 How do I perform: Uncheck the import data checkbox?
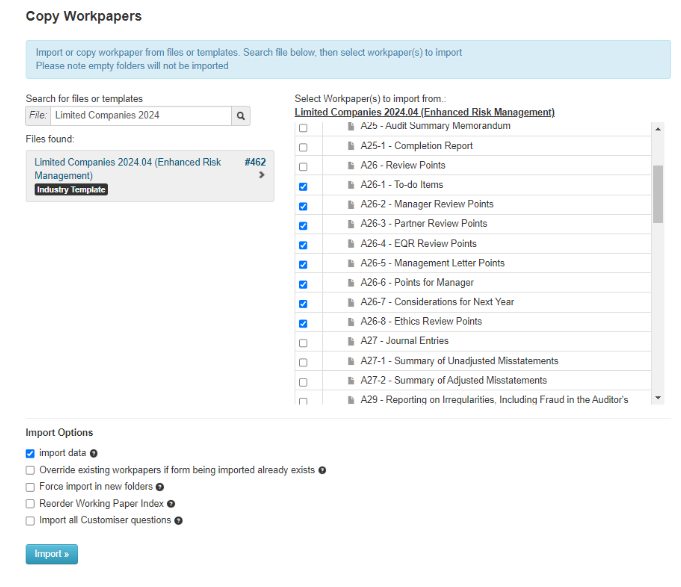pyautogui.click(x=30, y=454)
